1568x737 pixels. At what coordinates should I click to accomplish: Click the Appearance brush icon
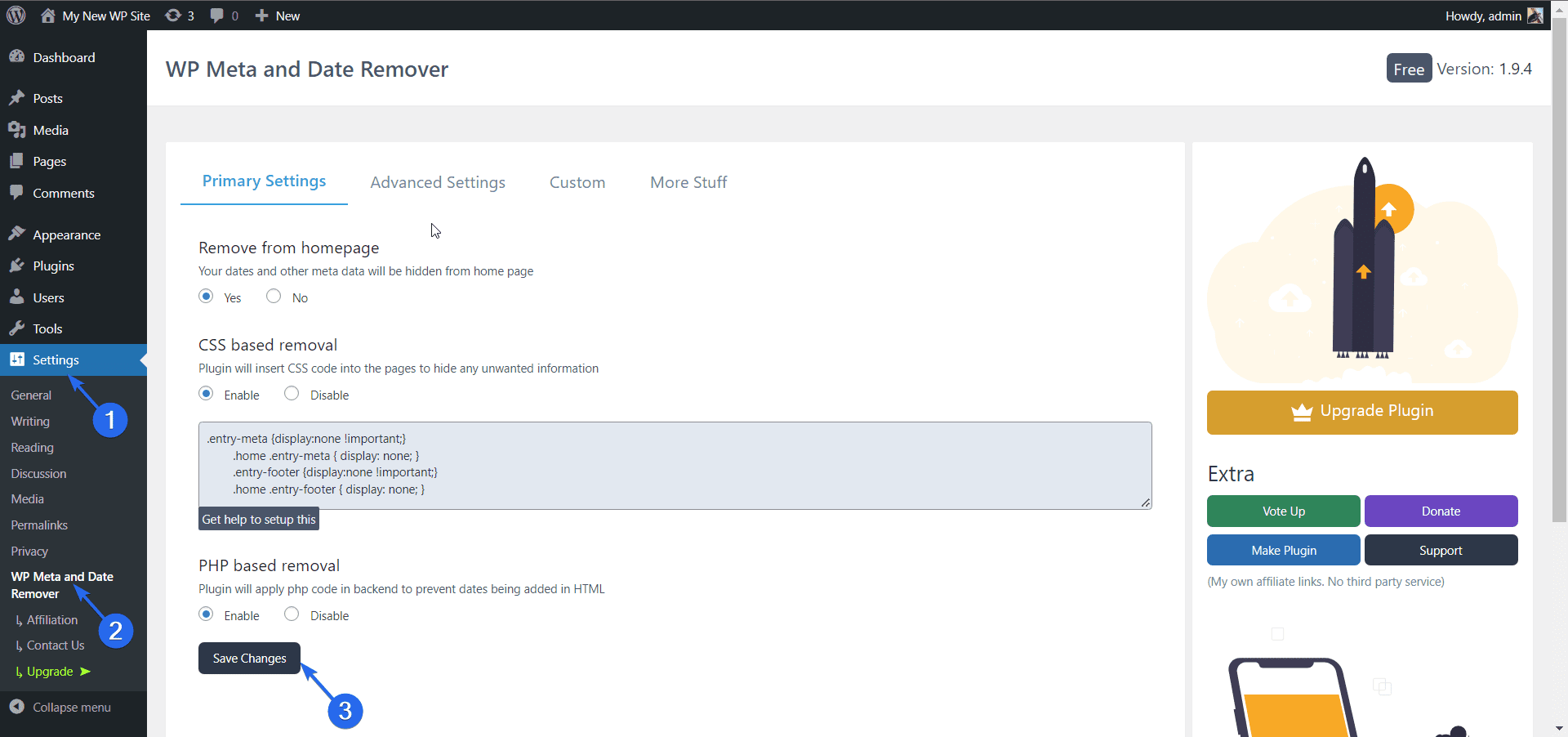(17, 234)
